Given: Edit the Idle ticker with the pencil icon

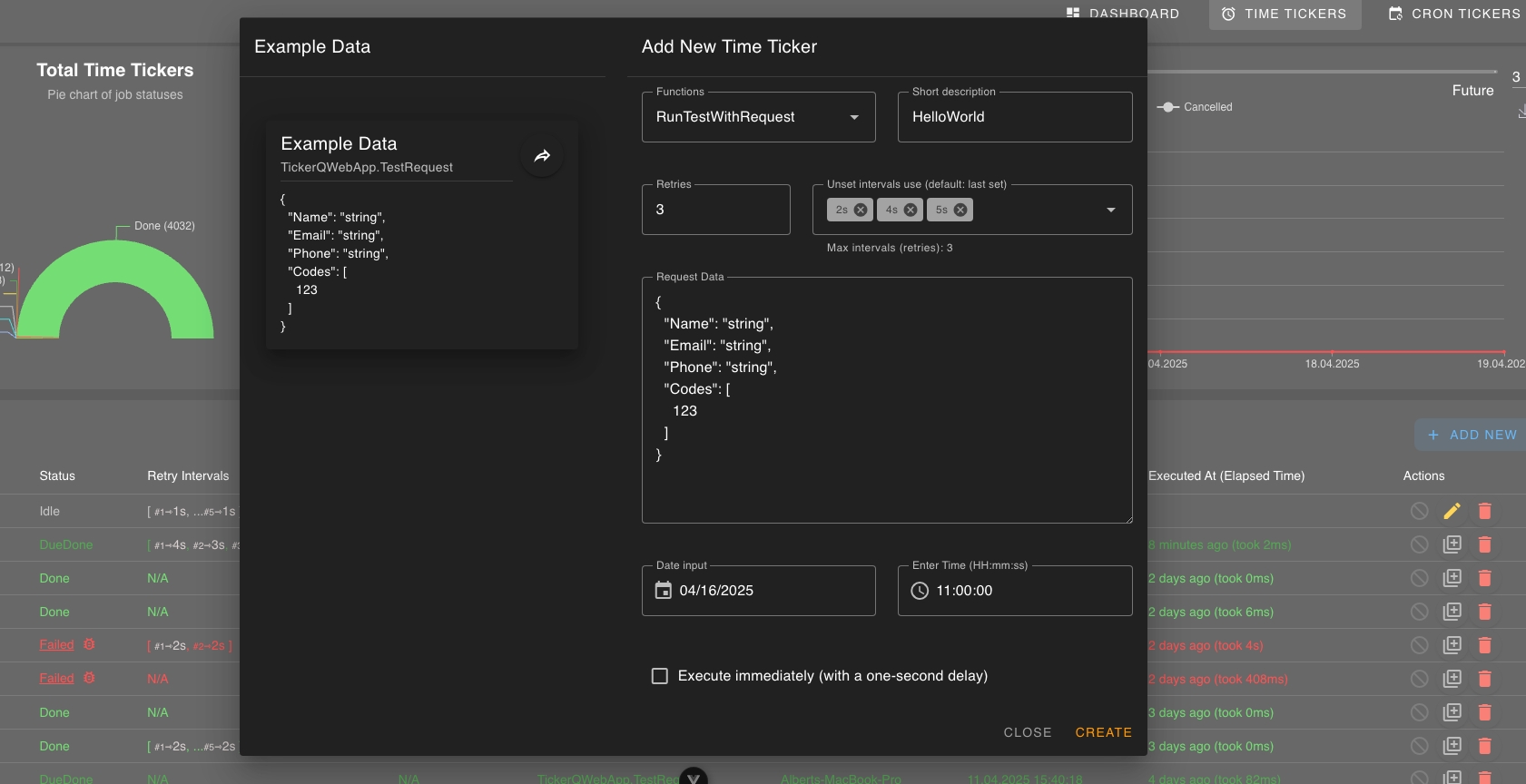Looking at the screenshot, I should (1452, 511).
